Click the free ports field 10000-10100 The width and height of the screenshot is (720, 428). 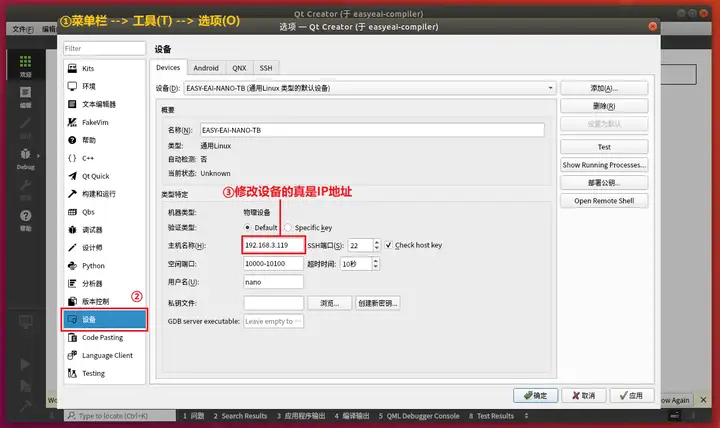coord(273,264)
